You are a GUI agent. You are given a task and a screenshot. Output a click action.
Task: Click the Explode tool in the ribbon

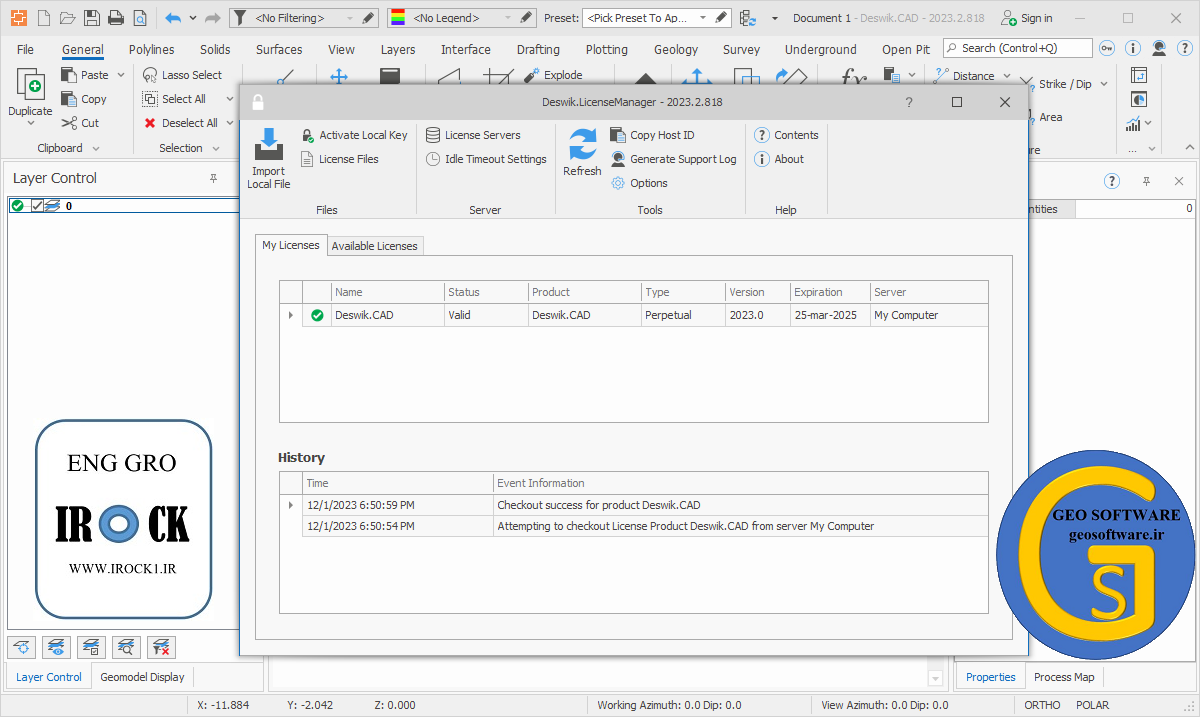click(x=553, y=75)
